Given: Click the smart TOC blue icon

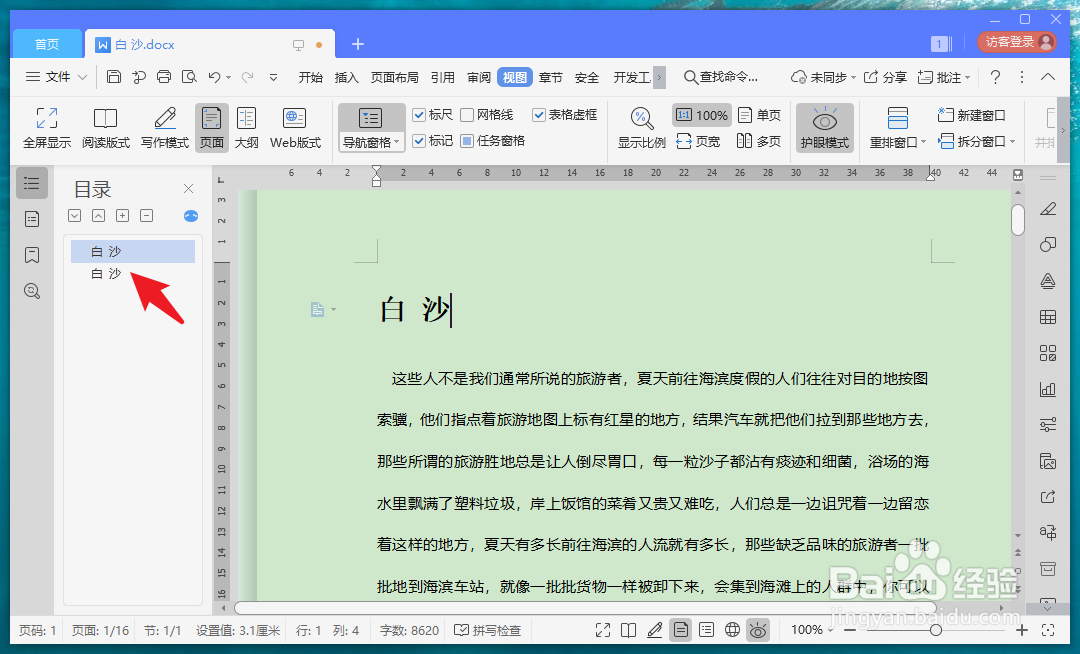Looking at the screenshot, I should [x=191, y=216].
